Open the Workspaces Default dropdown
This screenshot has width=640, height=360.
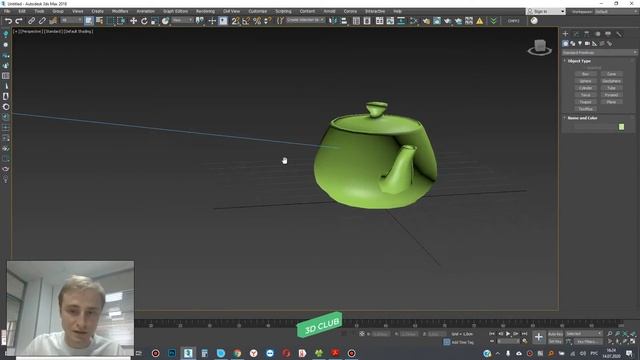pyautogui.click(x=616, y=11)
